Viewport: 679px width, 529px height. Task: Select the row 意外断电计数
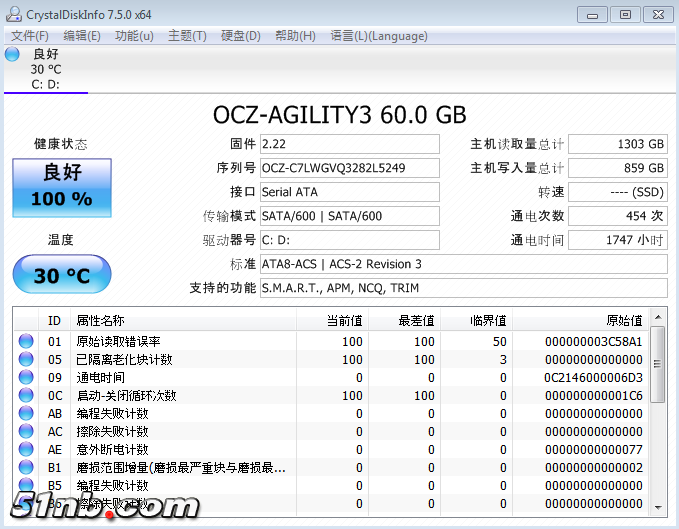(x=331, y=450)
